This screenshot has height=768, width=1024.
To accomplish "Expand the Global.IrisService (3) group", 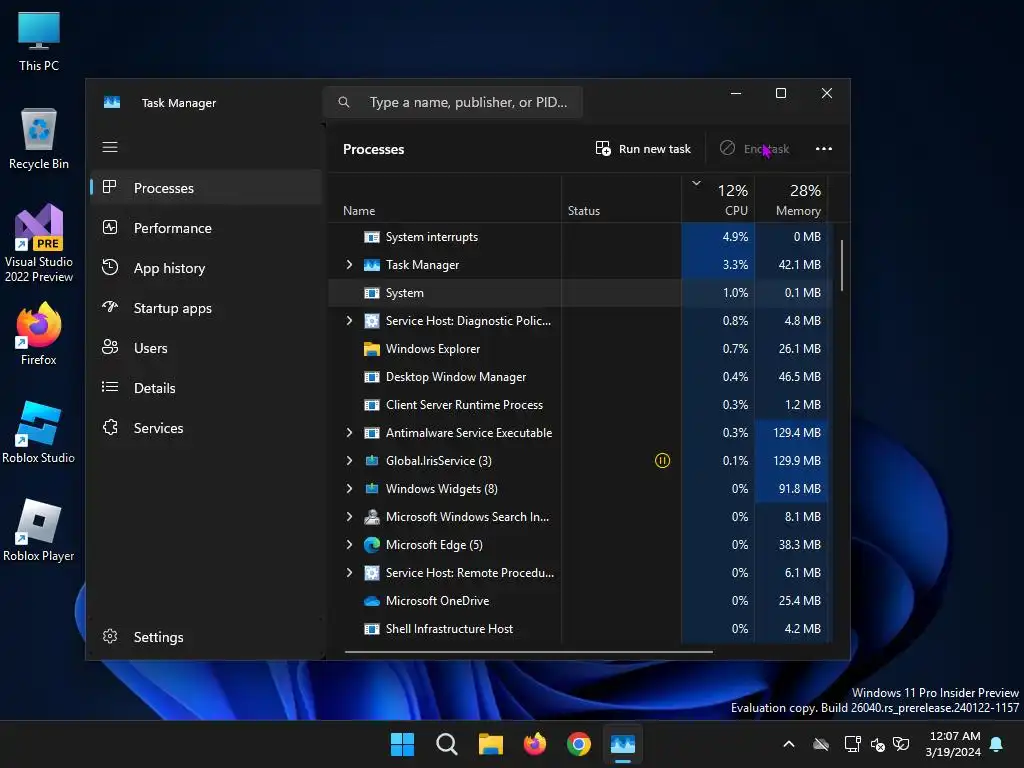I will click(x=349, y=460).
